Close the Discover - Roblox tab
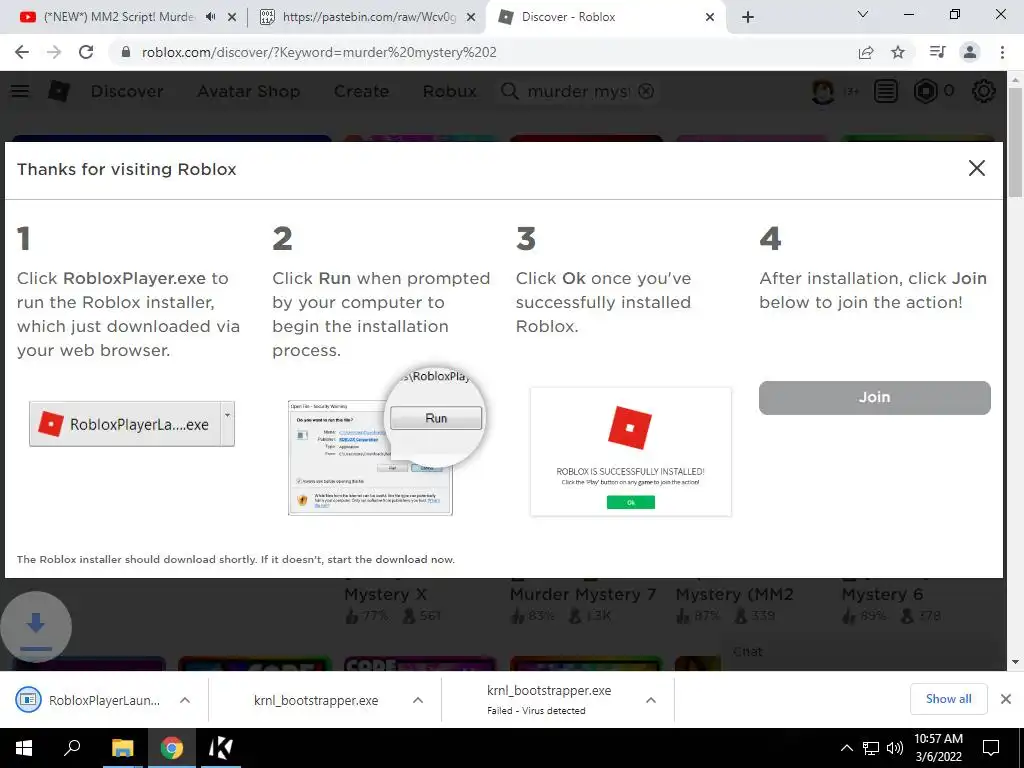The height and width of the screenshot is (768, 1024). pos(710,17)
